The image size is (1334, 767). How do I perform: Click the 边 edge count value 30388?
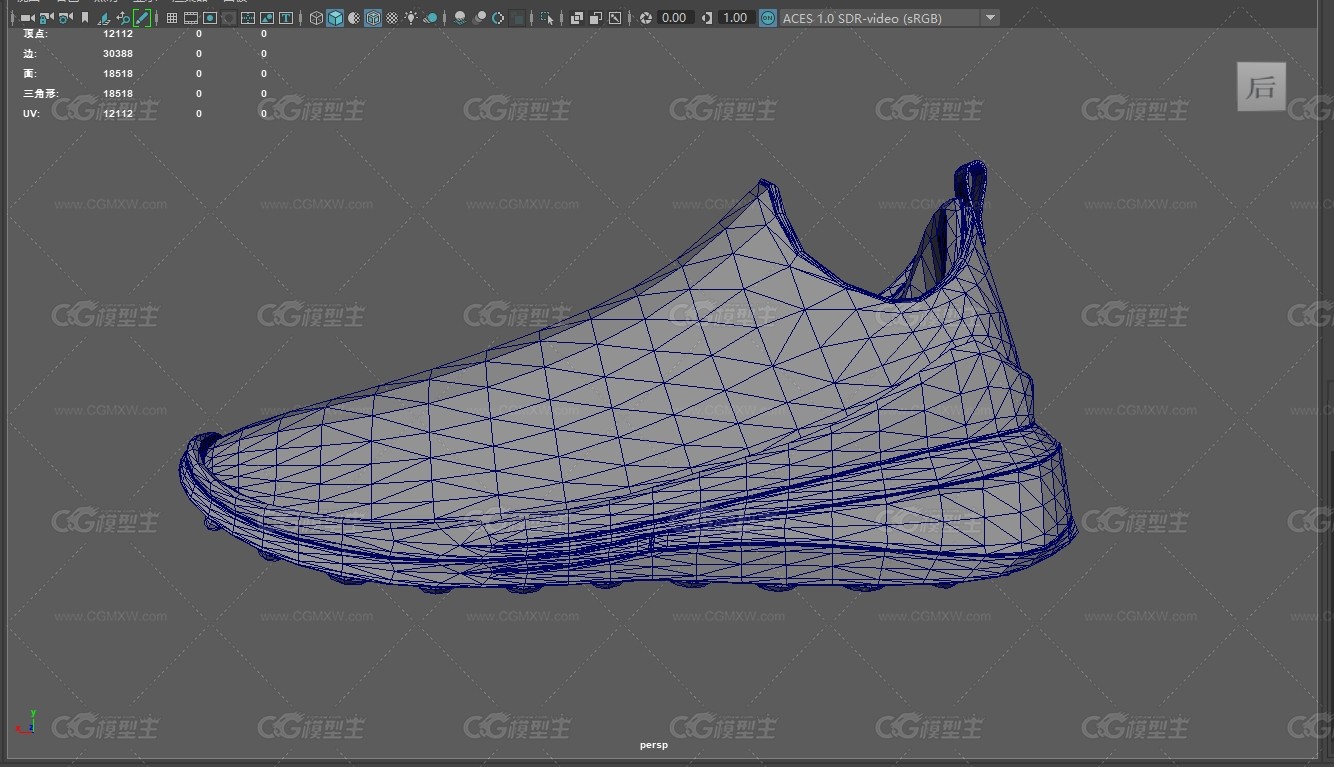(x=118, y=54)
